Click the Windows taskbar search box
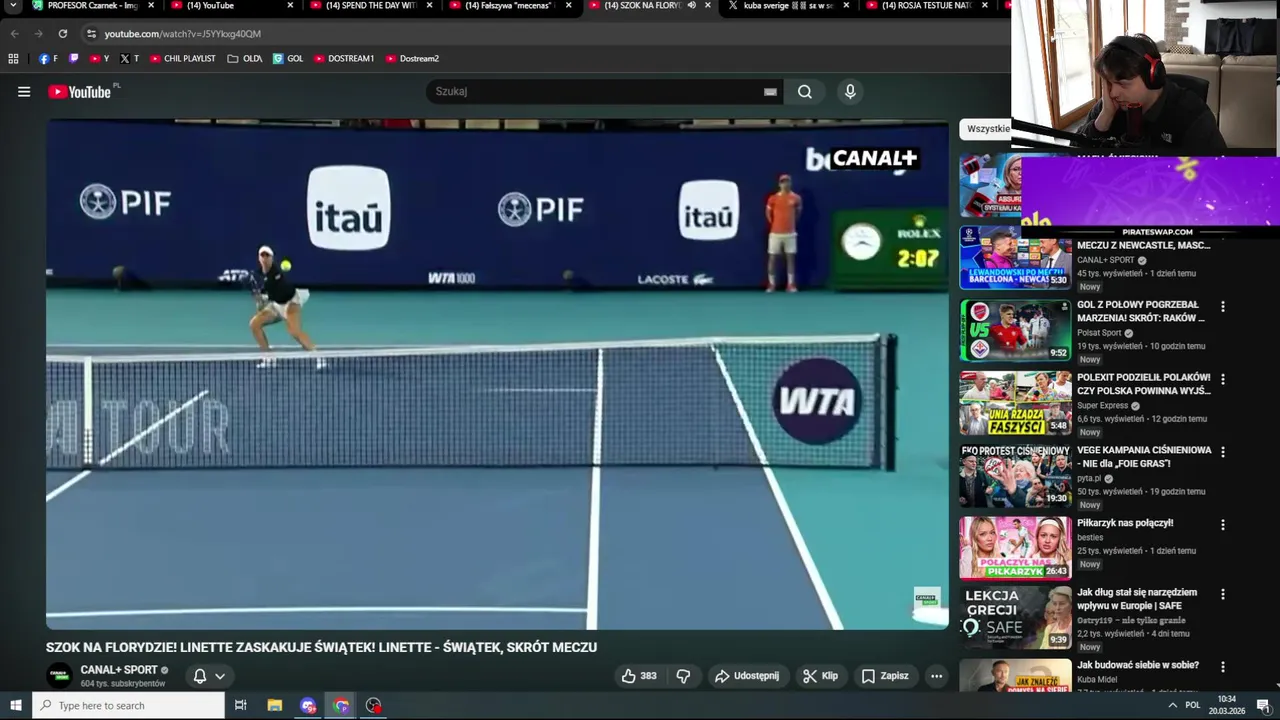The width and height of the screenshot is (1280, 720). pos(129,705)
